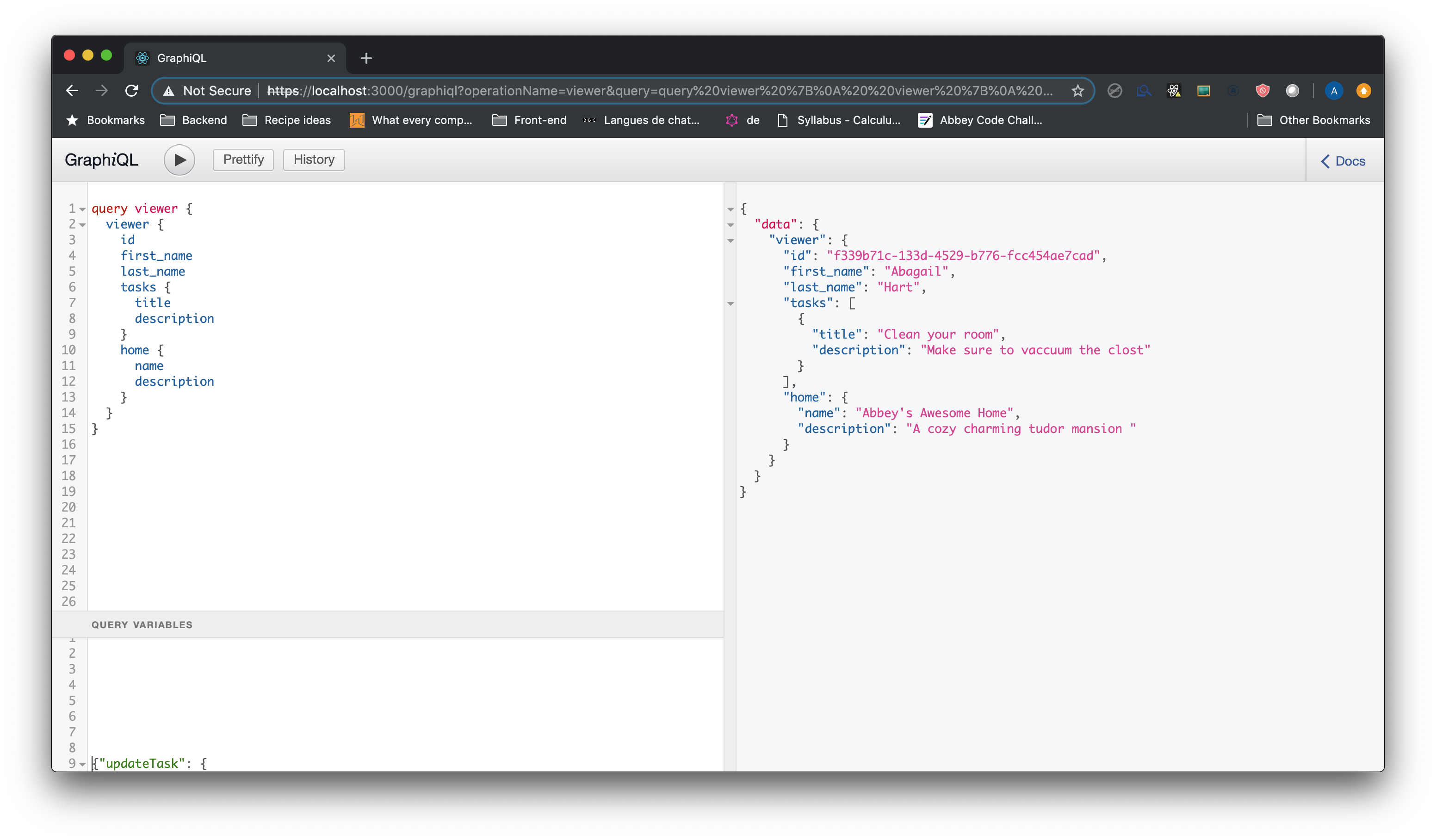Click the 'title' field in the query editor
Image resolution: width=1436 pixels, height=840 pixels.
[x=153, y=303]
